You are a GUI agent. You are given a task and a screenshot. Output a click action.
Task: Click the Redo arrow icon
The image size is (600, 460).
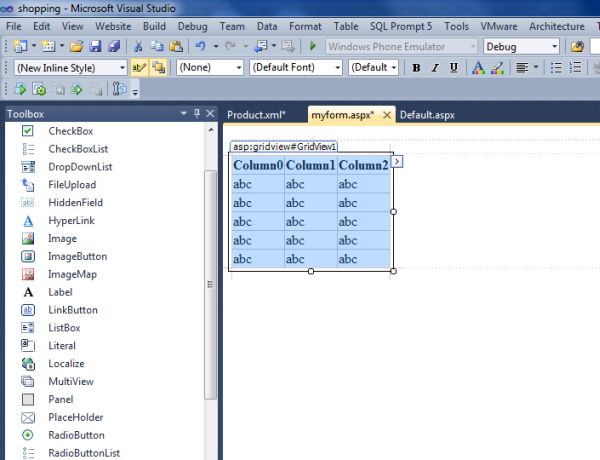230,46
